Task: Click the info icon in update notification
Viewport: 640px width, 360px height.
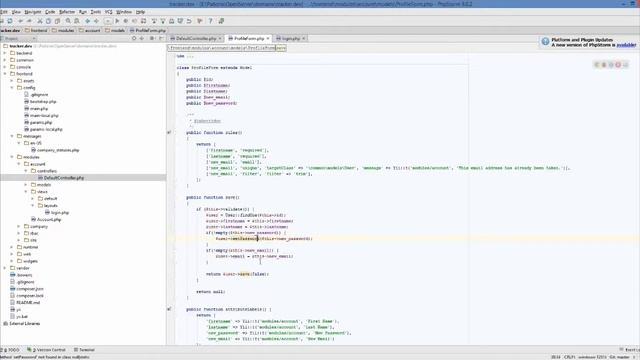Action: pos(545,42)
